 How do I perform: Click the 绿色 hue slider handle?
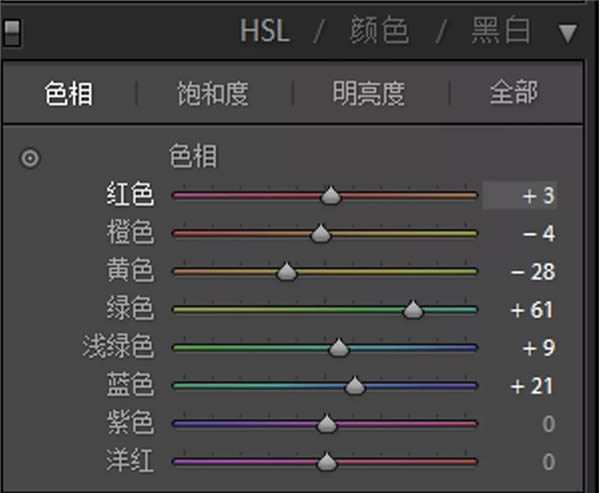(413, 311)
